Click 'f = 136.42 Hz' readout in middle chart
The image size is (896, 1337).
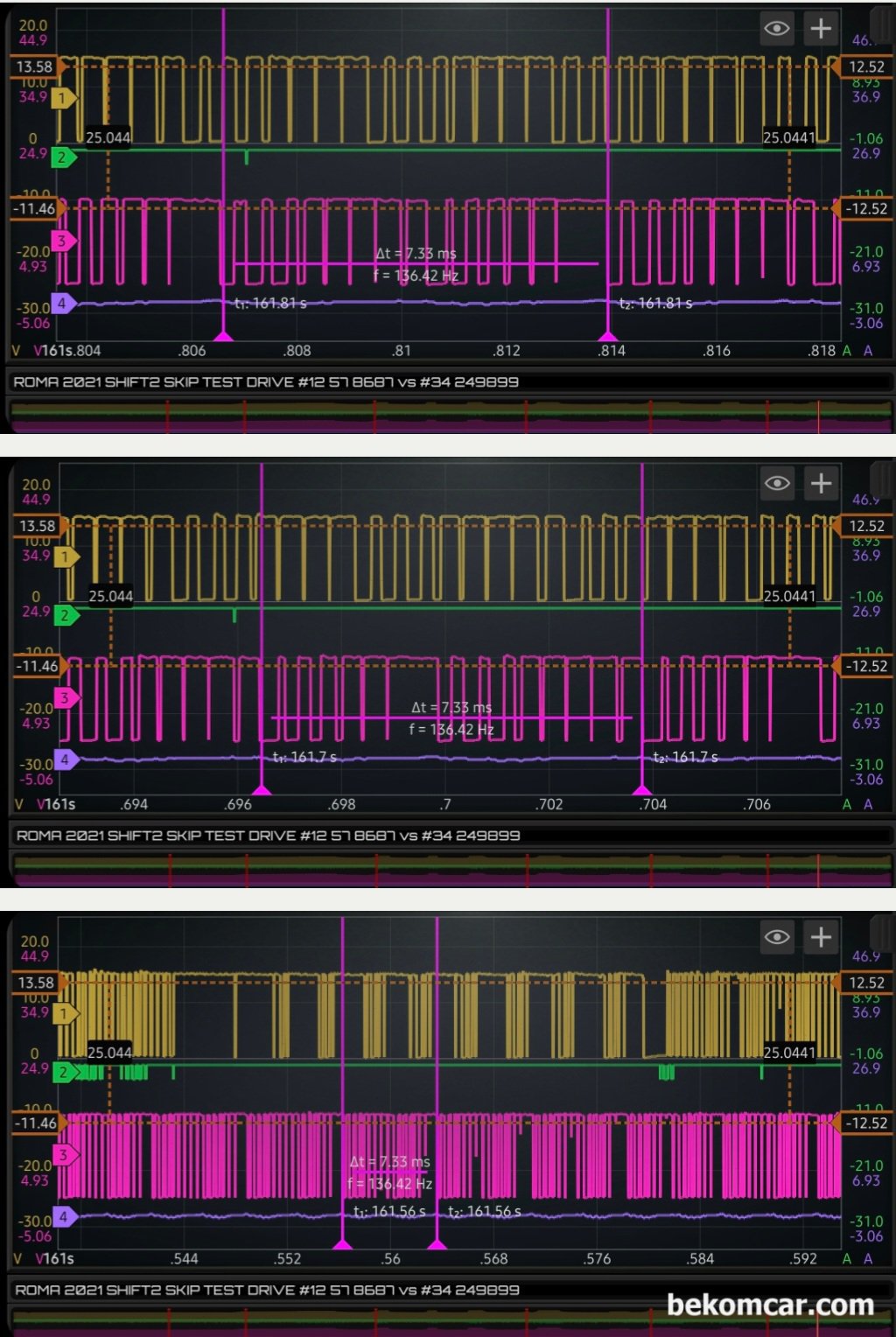click(451, 730)
